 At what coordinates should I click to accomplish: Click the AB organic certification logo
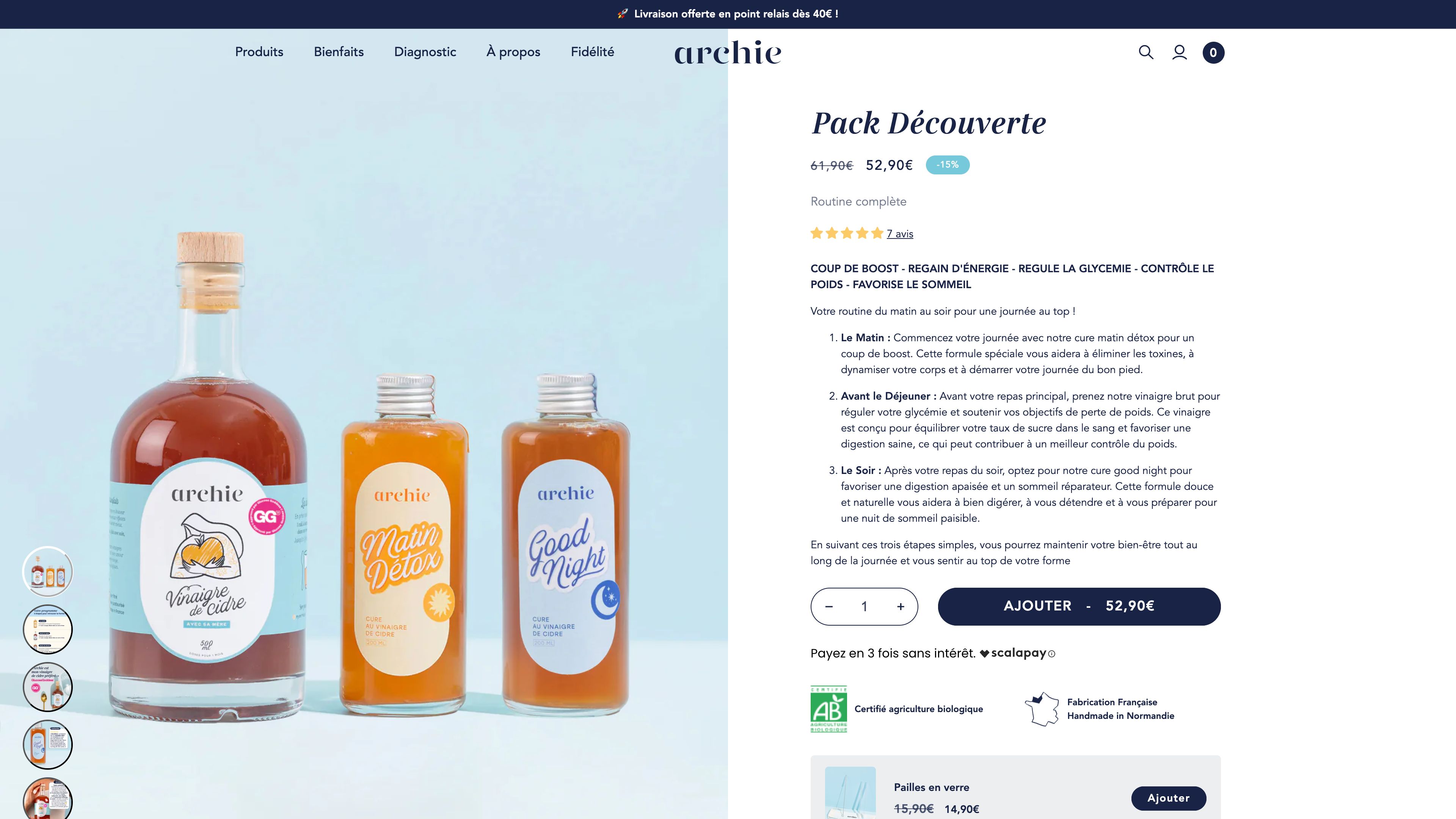pos(828,709)
